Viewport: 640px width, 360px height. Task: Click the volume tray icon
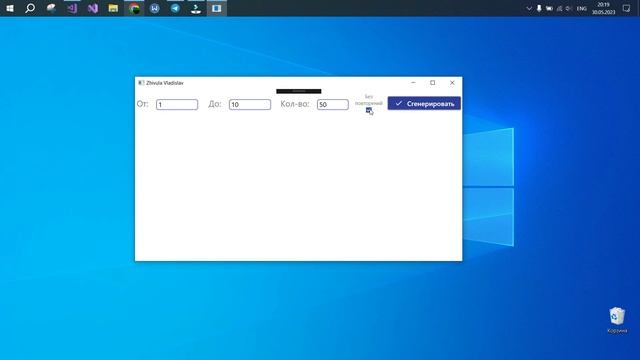point(569,8)
